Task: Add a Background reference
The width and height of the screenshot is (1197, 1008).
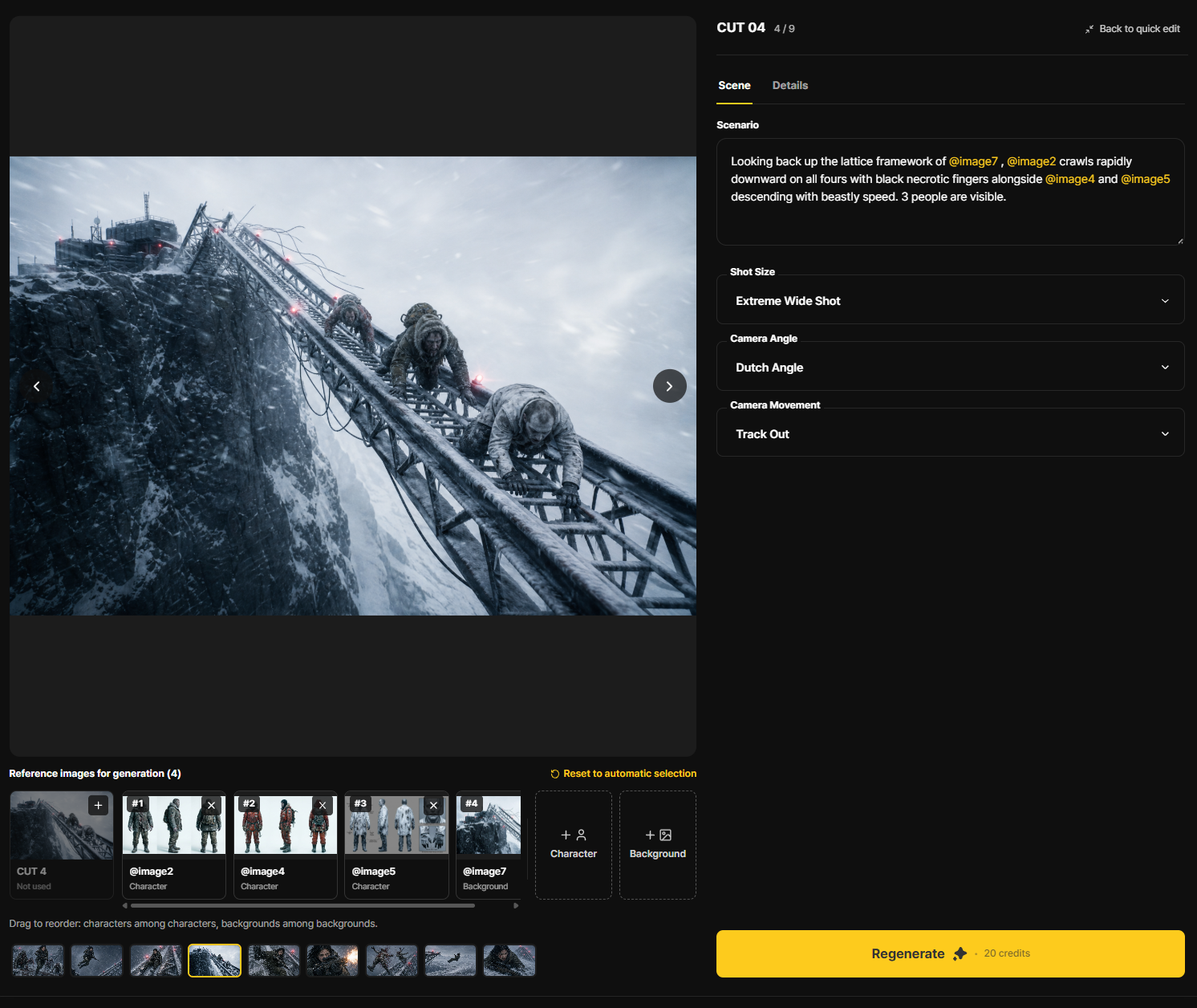Action: point(658,845)
